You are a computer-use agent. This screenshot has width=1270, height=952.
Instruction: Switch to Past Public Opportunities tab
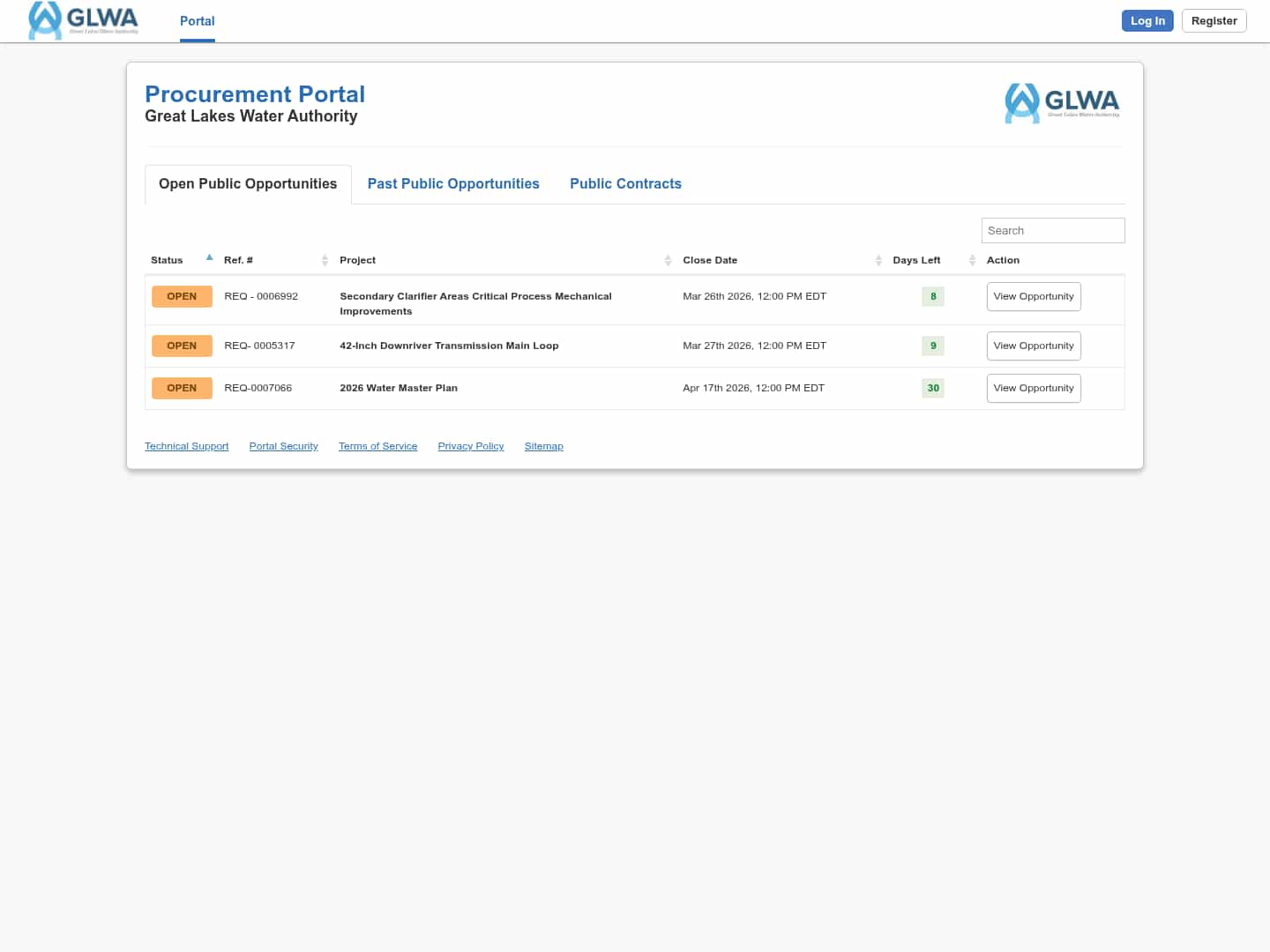click(x=453, y=183)
